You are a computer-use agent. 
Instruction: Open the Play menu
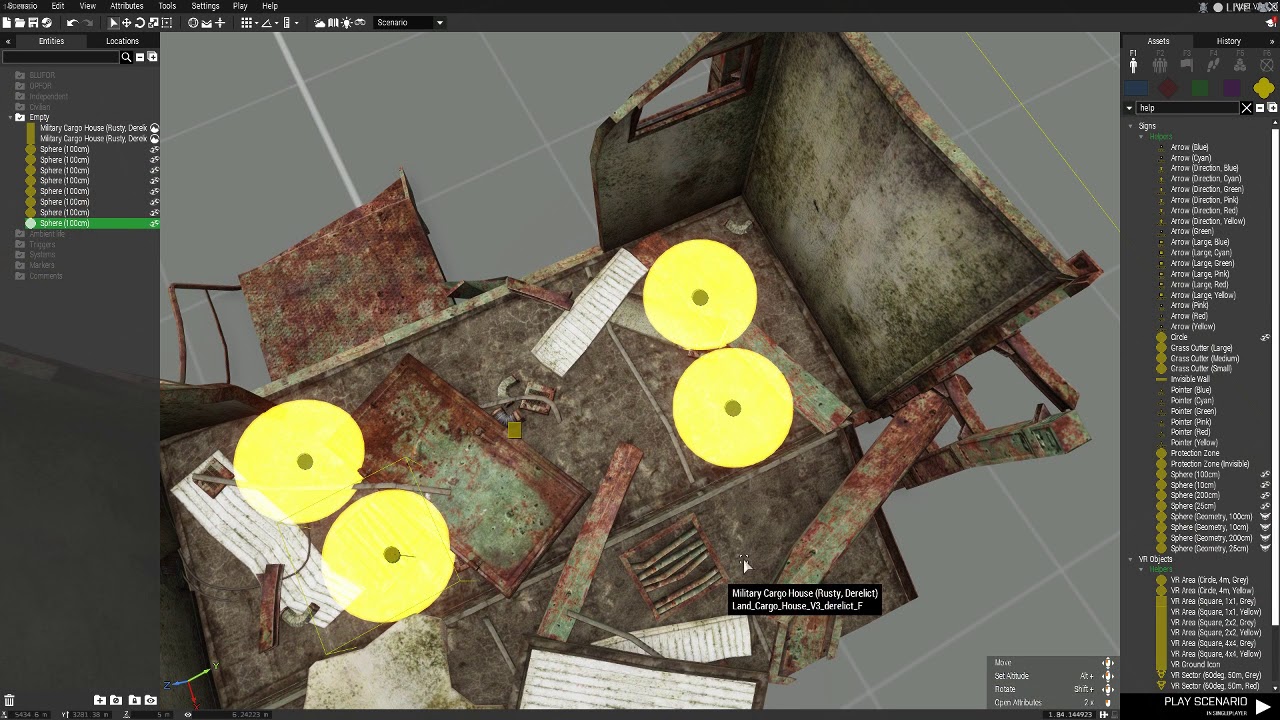[x=240, y=6]
